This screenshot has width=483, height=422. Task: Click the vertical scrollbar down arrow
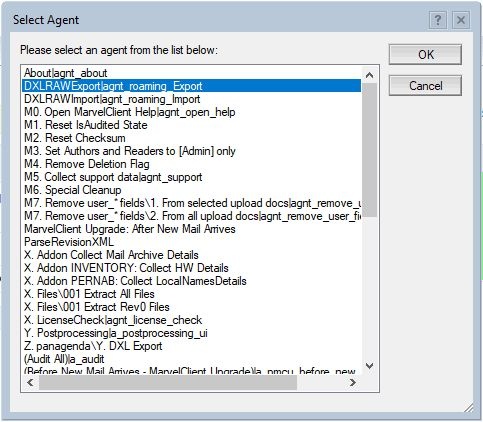coord(369,366)
